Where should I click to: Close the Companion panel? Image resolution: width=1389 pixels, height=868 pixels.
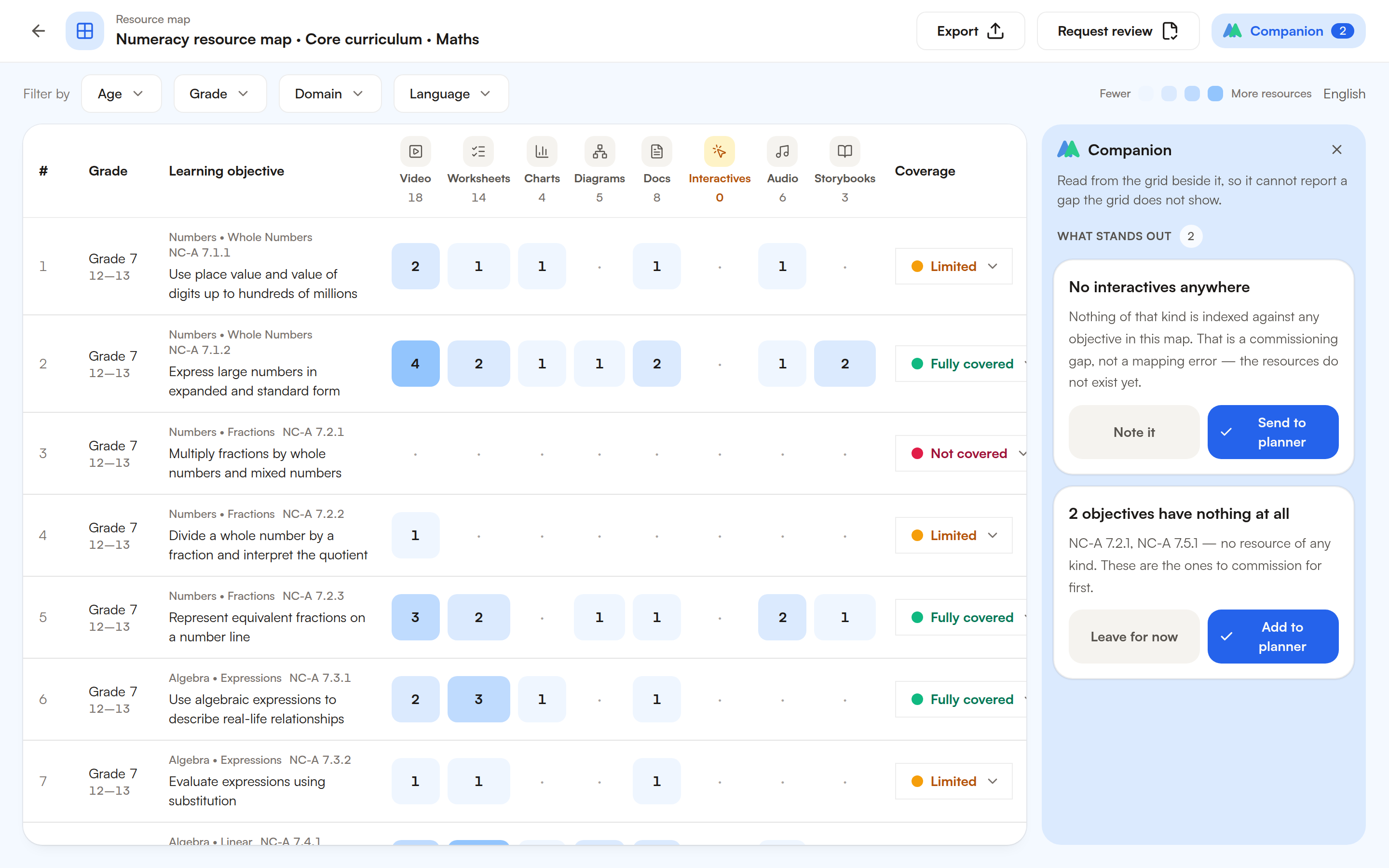(1337, 150)
